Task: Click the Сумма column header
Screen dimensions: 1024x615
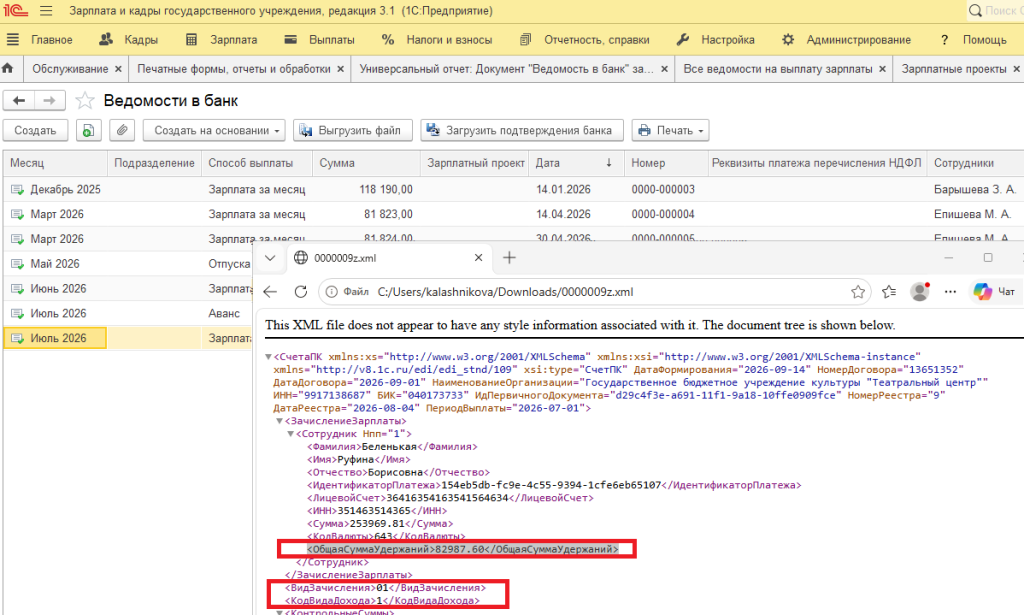Action: click(366, 163)
